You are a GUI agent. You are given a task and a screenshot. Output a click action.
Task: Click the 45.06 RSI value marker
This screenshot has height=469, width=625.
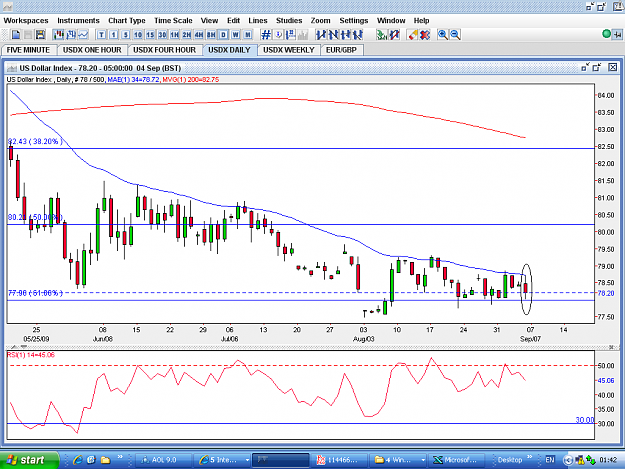point(606,381)
